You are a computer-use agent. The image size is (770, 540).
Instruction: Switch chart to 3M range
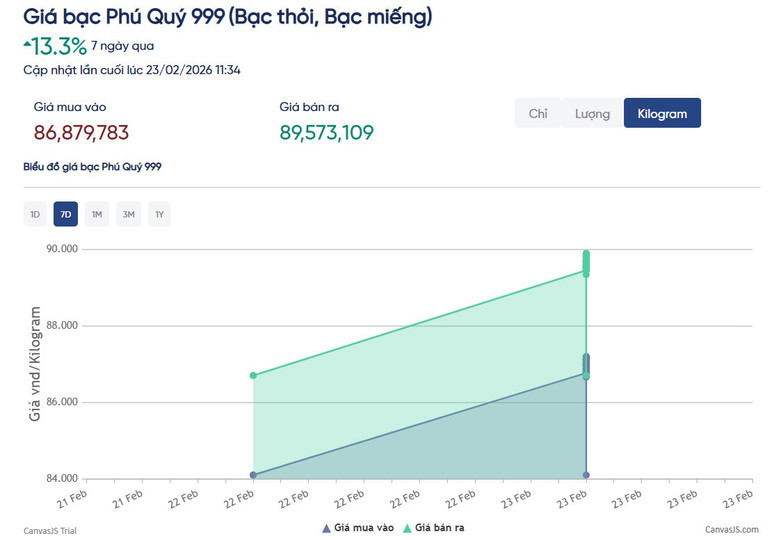click(x=128, y=214)
